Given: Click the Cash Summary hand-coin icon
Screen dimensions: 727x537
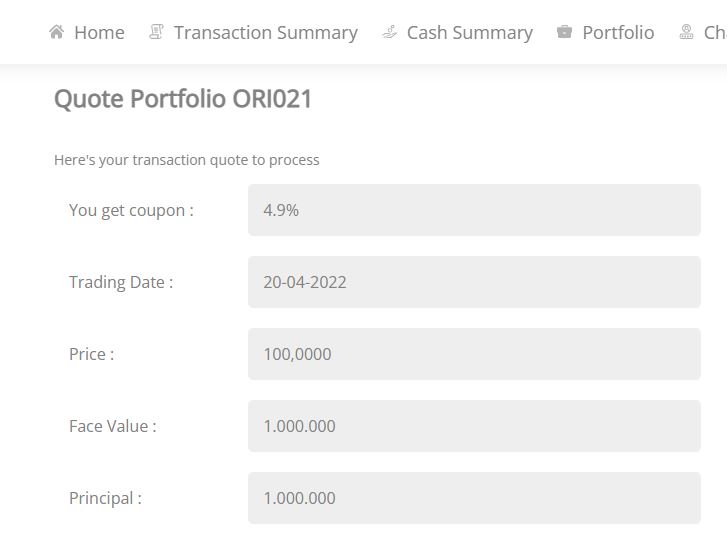Looking at the screenshot, I should click(389, 32).
